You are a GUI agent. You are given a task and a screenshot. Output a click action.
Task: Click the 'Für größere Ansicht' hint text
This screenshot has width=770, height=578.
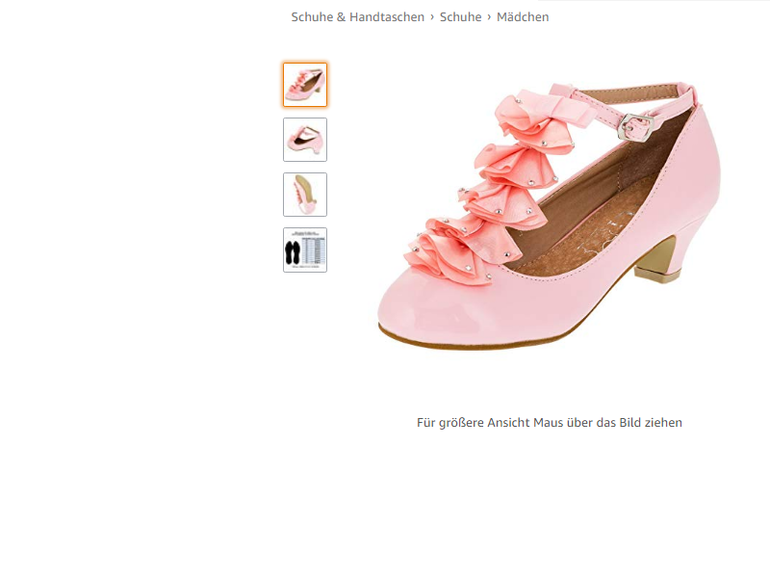coord(549,423)
